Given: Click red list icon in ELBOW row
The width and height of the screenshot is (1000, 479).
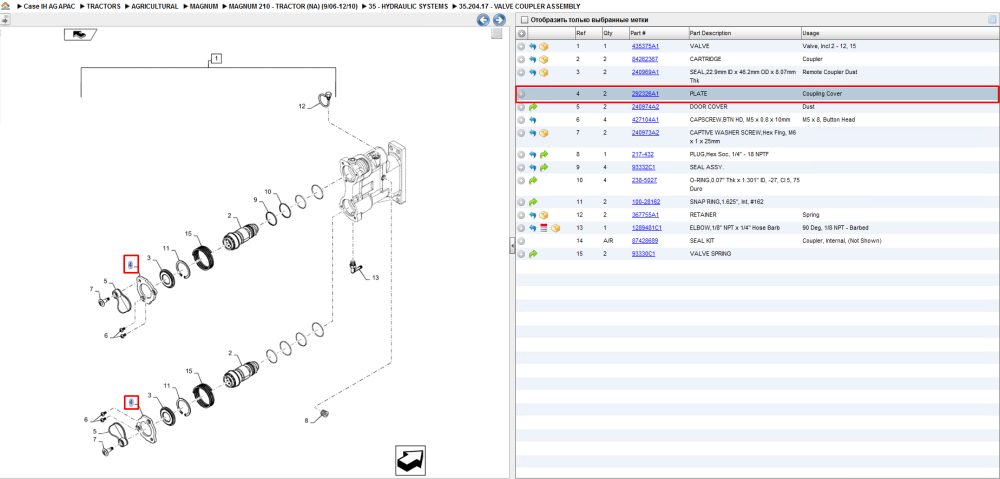Looking at the screenshot, I should (x=544, y=228).
